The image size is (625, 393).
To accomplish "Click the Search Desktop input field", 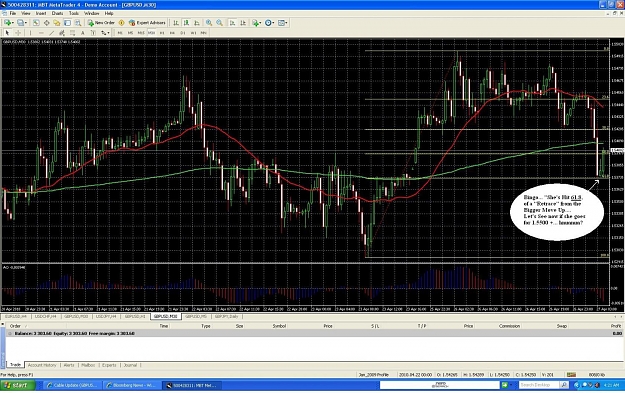I will (x=539, y=385).
